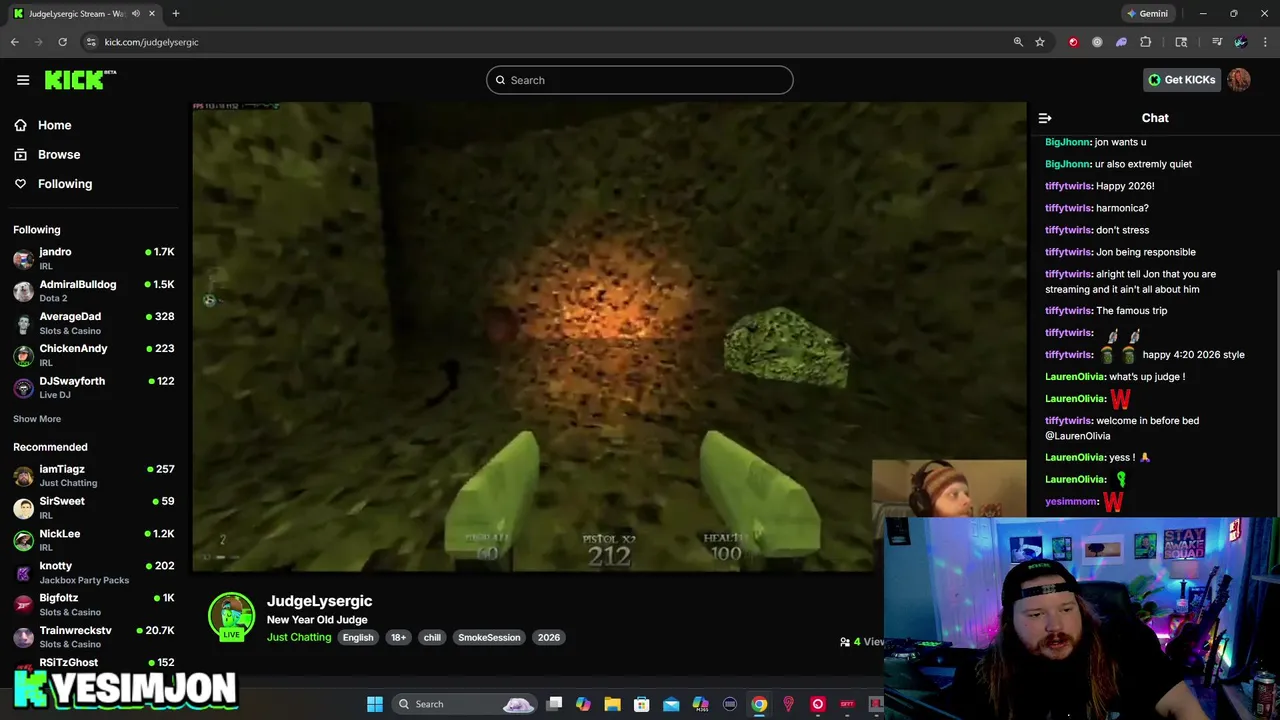Expand Following list with Show More

tap(37, 419)
